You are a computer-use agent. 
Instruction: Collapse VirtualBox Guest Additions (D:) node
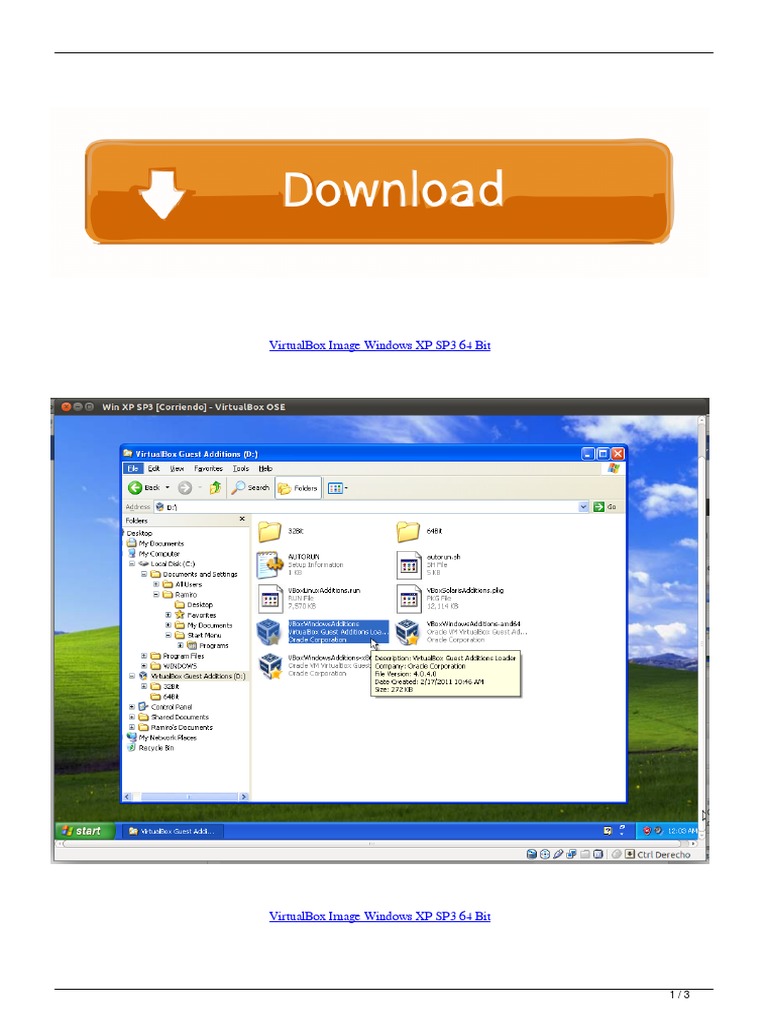(x=132, y=677)
